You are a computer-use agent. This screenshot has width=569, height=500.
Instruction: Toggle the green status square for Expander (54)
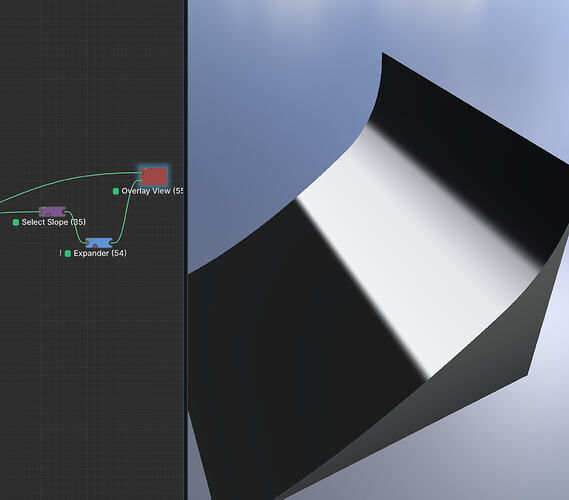(x=68, y=253)
